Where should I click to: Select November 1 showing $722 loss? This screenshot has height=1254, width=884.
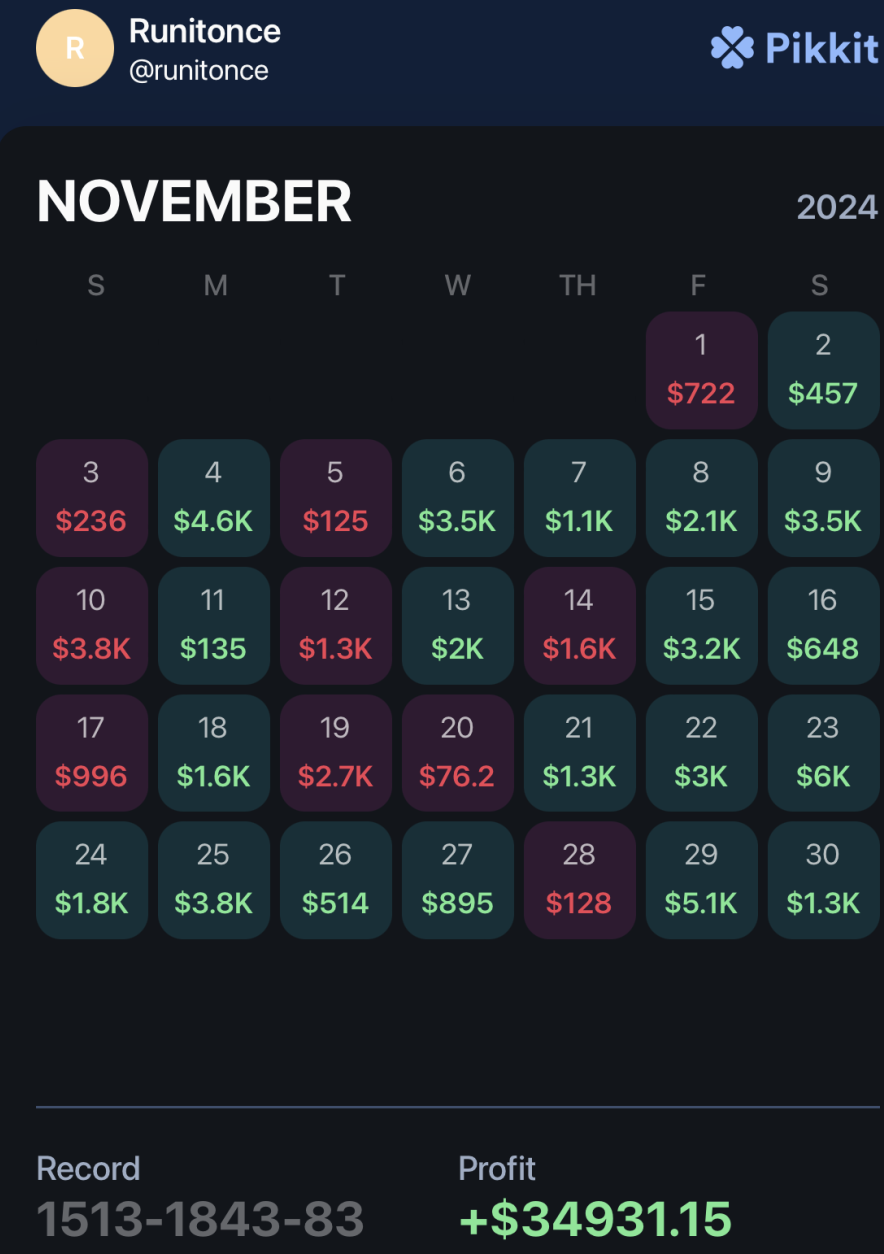click(x=701, y=370)
